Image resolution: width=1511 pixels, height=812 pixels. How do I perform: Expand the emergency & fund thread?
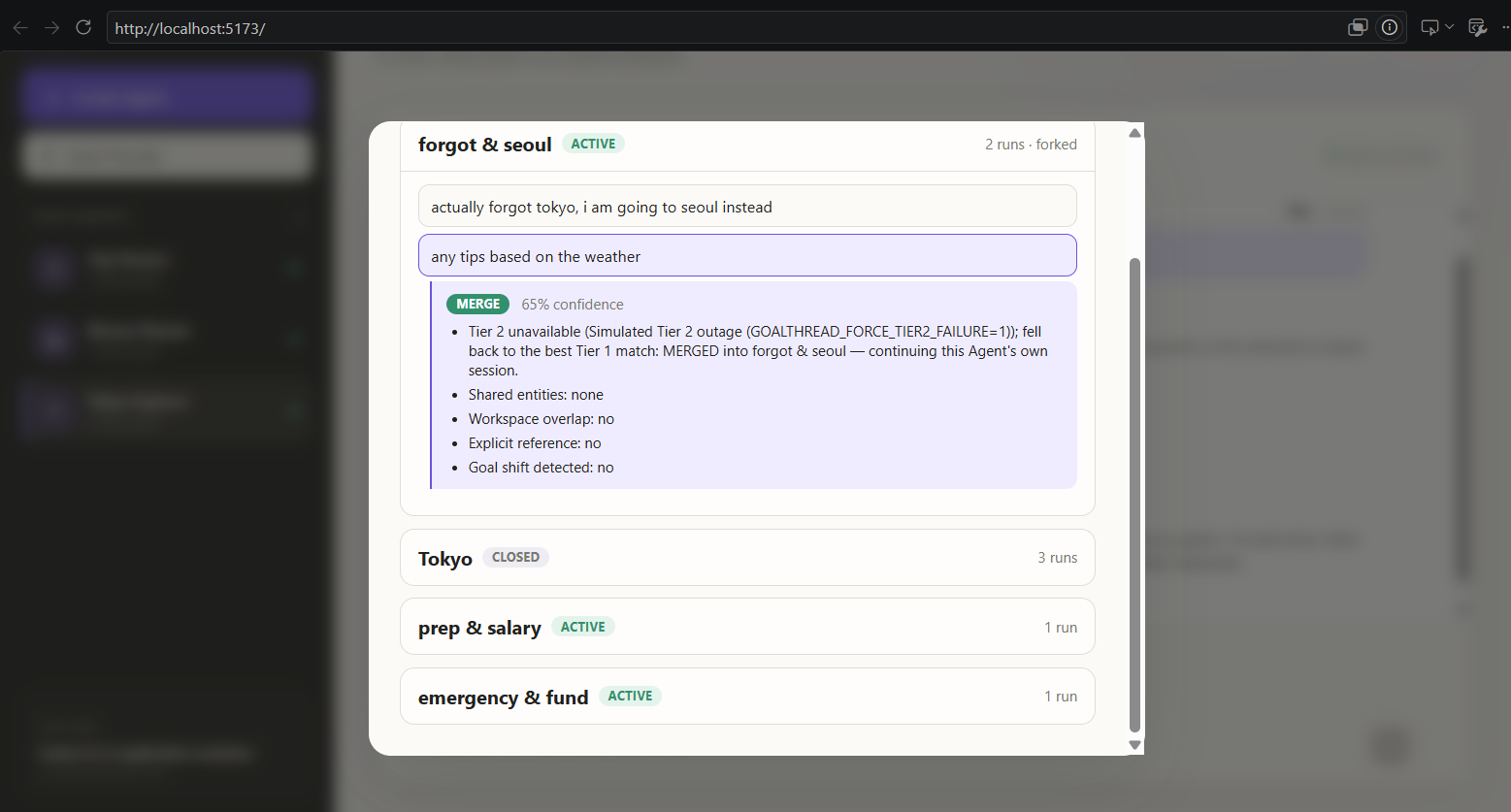[747, 697]
